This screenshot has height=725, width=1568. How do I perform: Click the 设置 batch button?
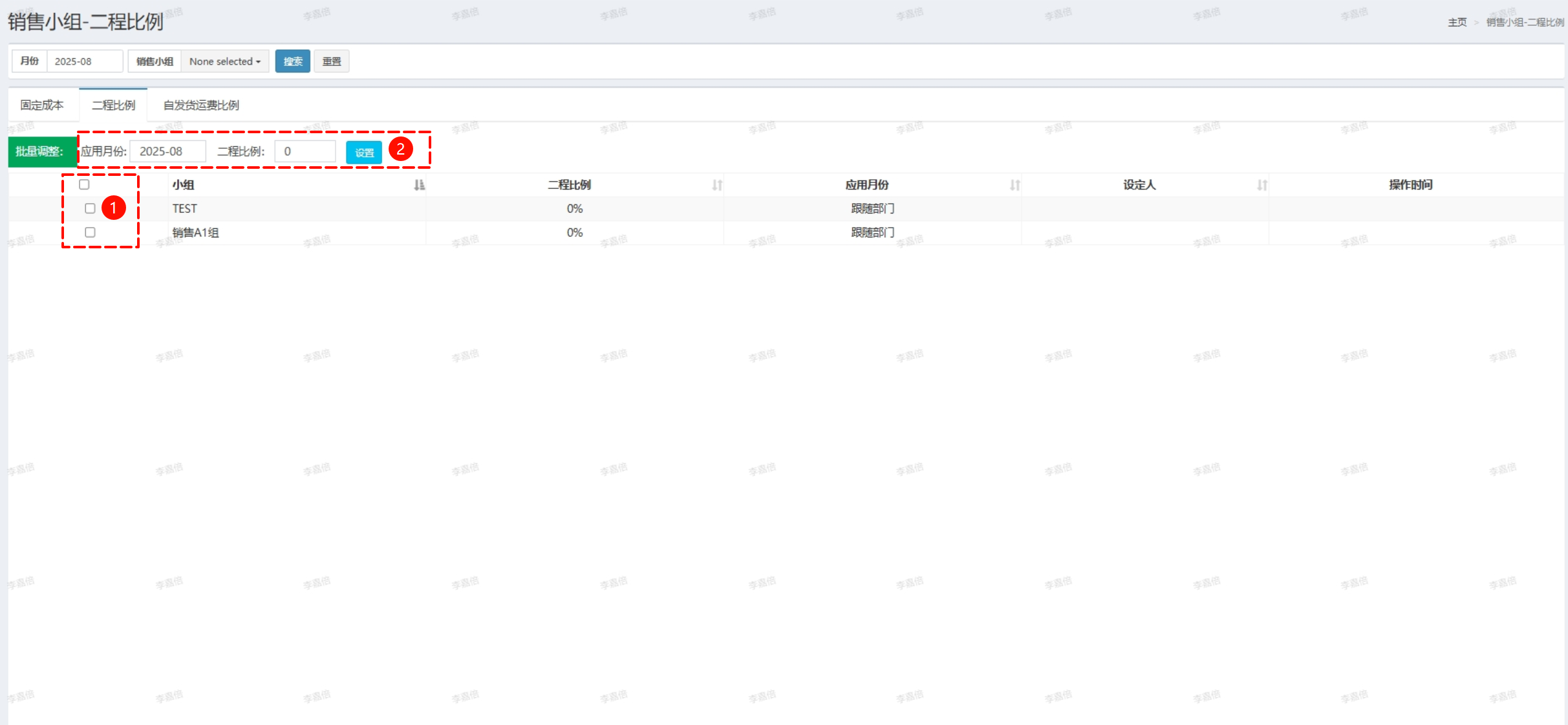[x=364, y=153]
